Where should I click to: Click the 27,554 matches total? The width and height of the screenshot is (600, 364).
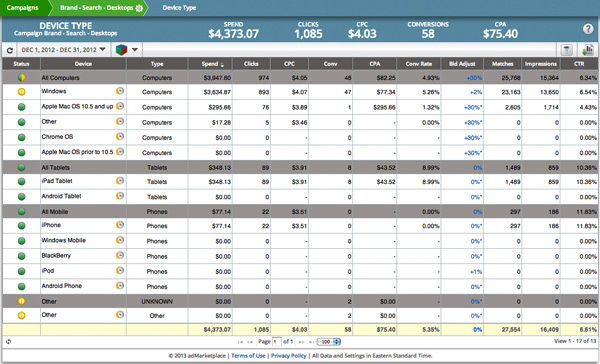510,330
